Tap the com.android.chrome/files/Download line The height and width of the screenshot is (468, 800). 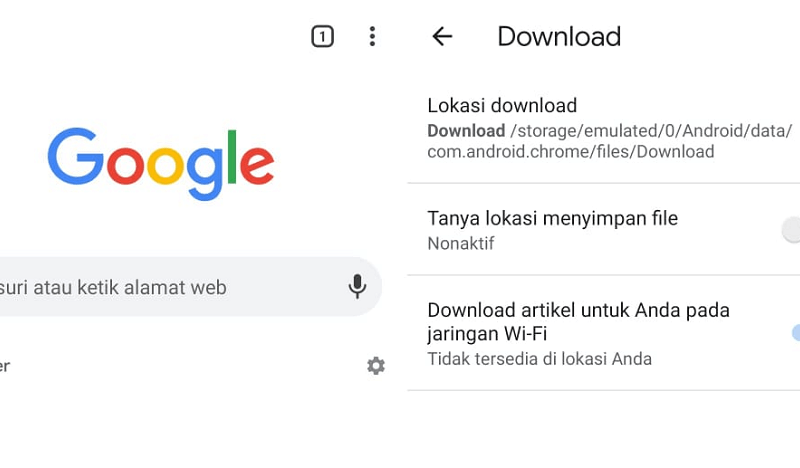tap(570, 152)
